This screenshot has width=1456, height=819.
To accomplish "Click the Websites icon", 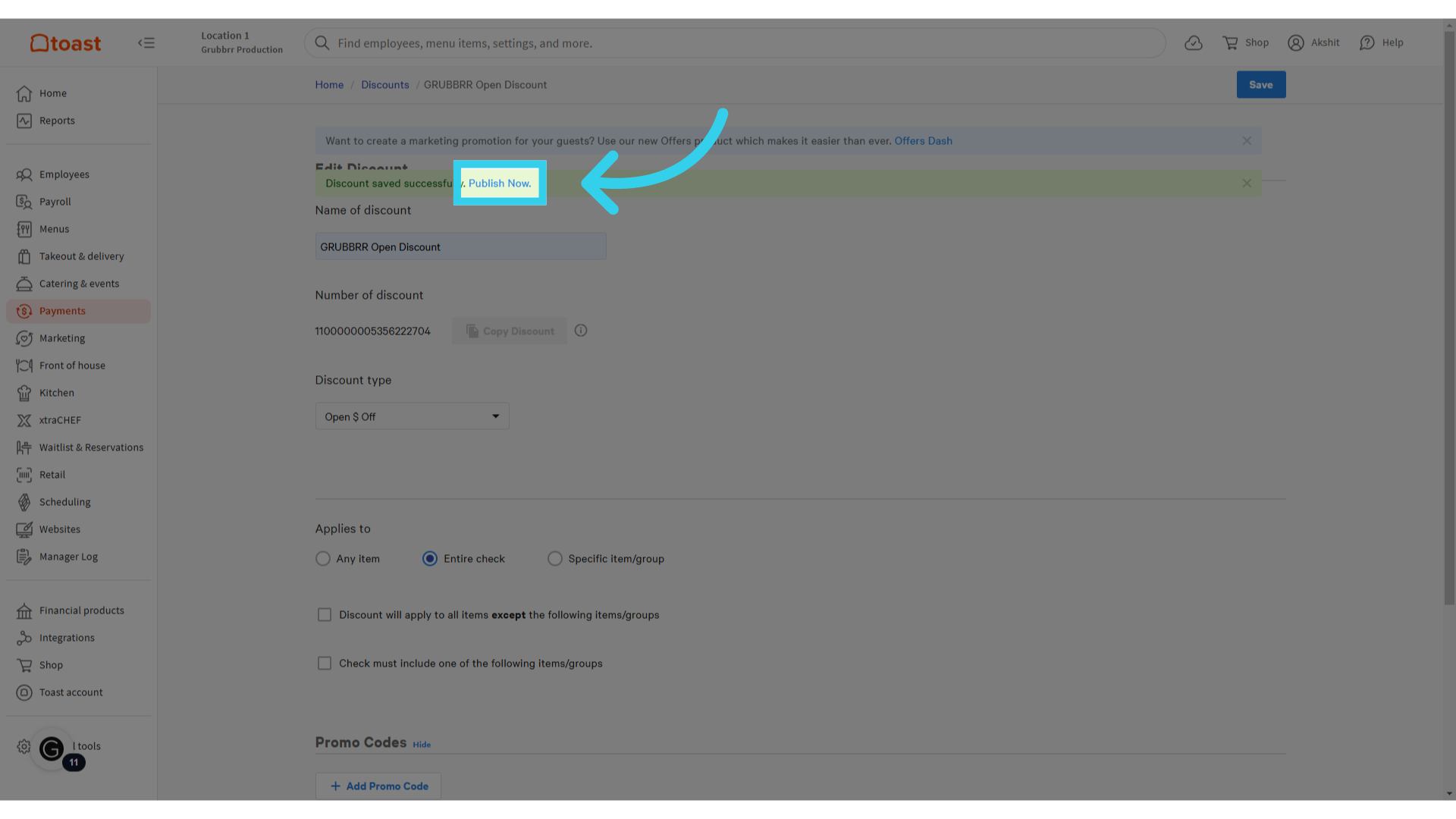I will pos(24,529).
